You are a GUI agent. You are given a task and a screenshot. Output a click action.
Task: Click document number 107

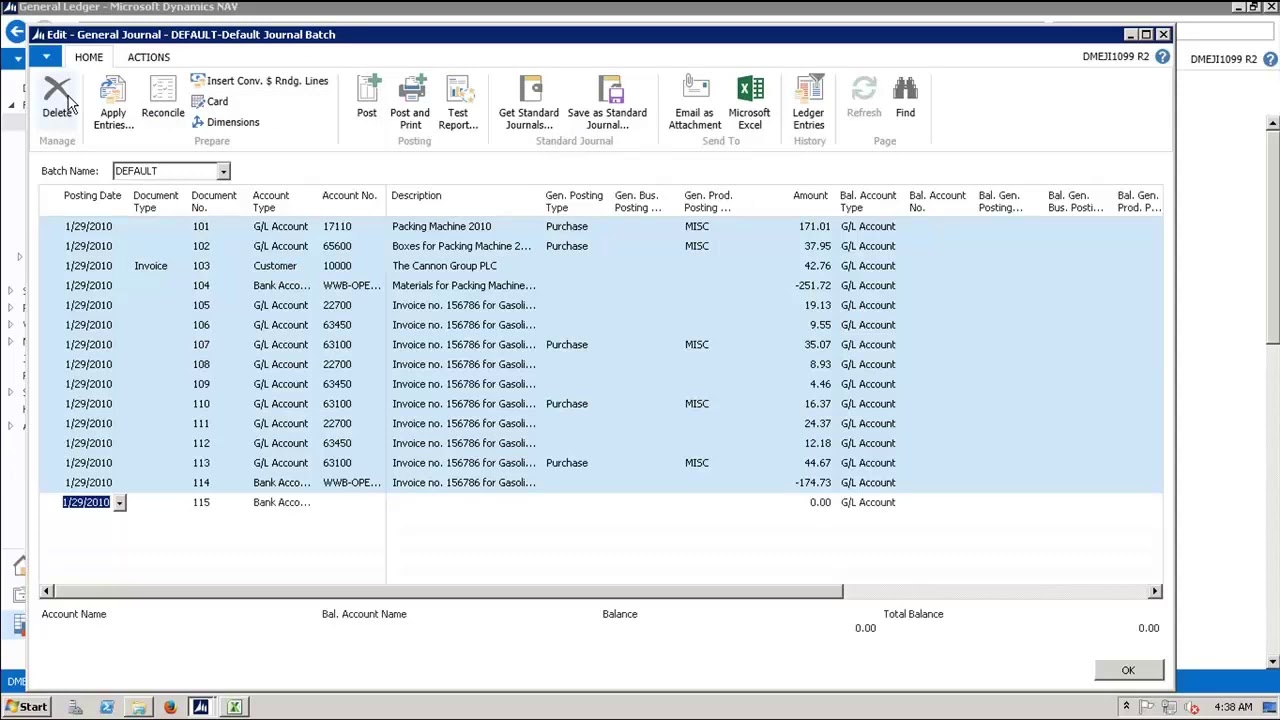tap(201, 345)
